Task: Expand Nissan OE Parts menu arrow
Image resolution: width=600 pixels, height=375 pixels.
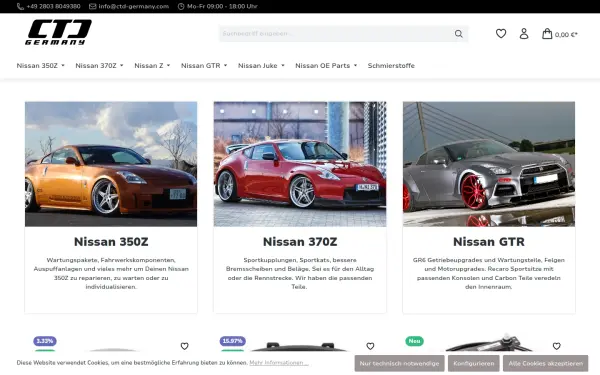Action: tap(355, 65)
